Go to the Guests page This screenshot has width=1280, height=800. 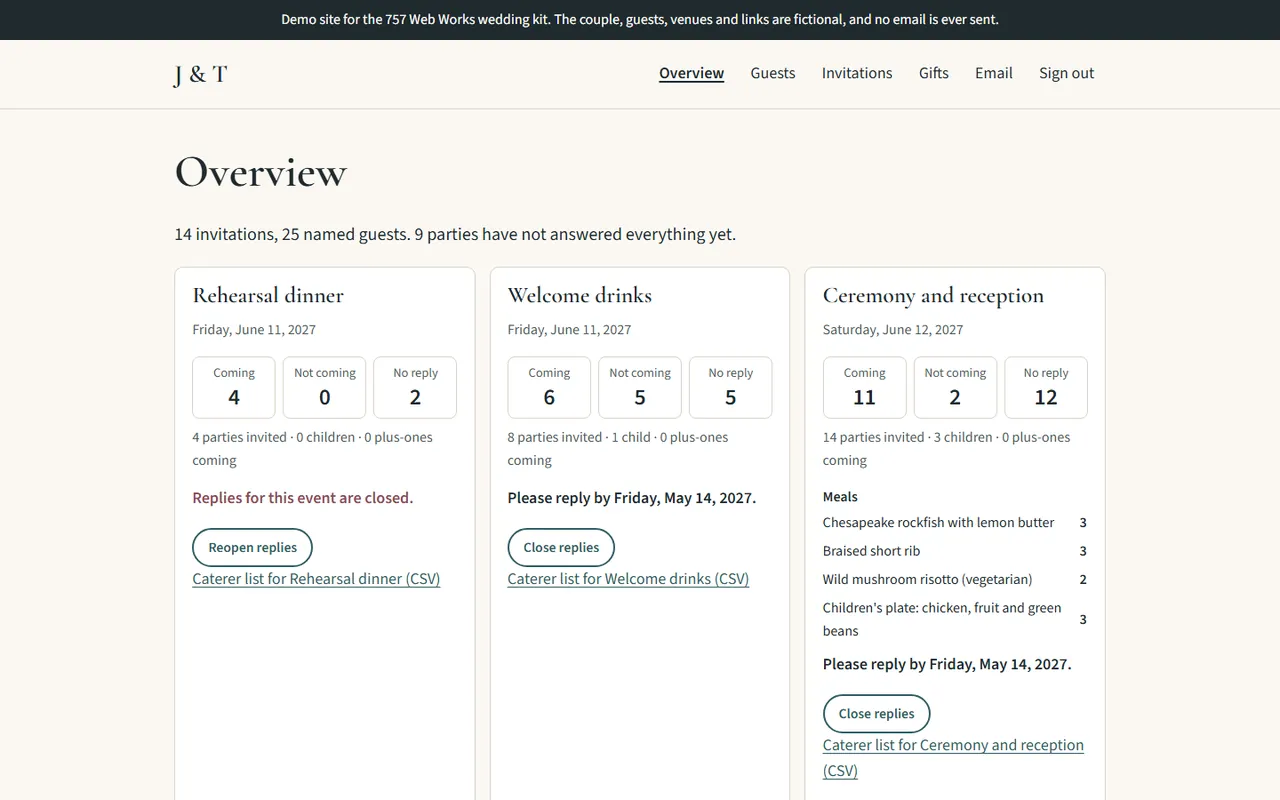pyautogui.click(x=773, y=73)
